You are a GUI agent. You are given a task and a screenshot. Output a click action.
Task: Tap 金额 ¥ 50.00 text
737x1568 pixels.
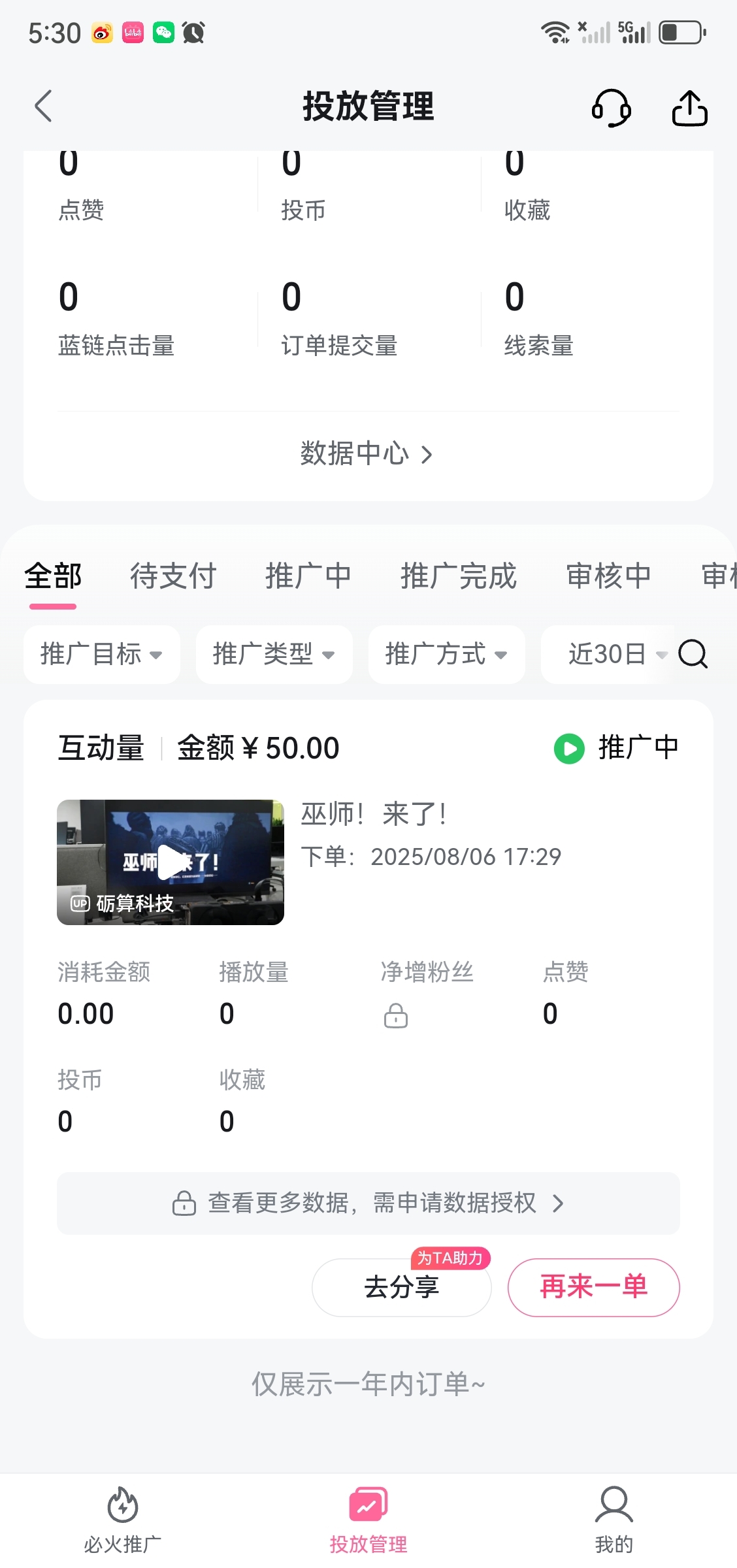pos(258,748)
